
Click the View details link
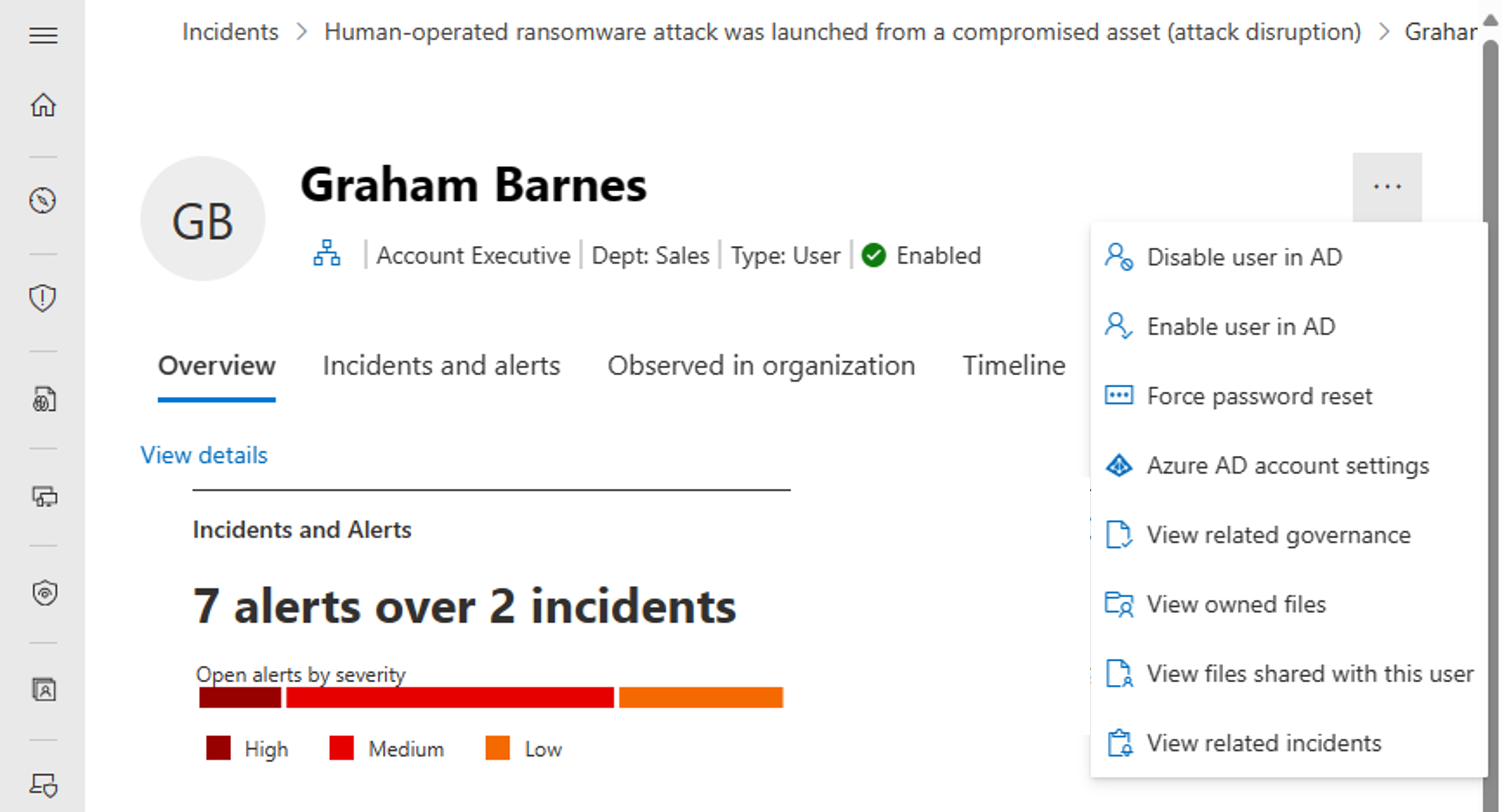click(204, 454)
